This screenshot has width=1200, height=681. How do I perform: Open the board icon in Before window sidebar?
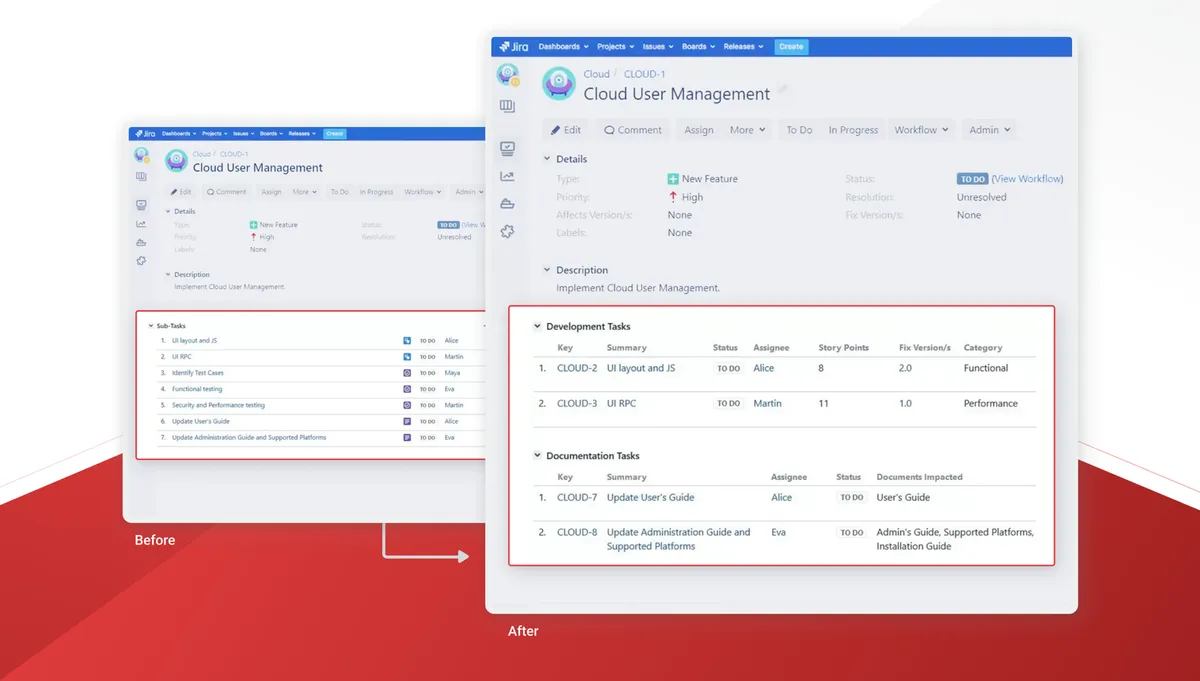(141, 176)
